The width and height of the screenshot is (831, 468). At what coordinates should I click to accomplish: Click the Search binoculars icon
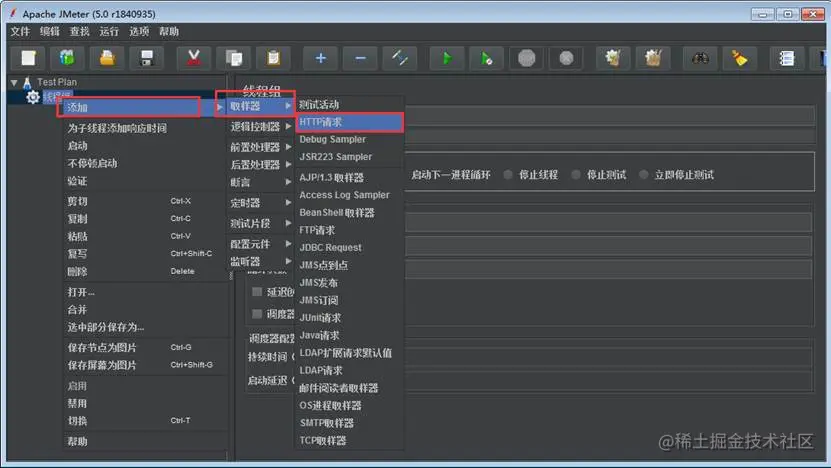tap(700, 58)
